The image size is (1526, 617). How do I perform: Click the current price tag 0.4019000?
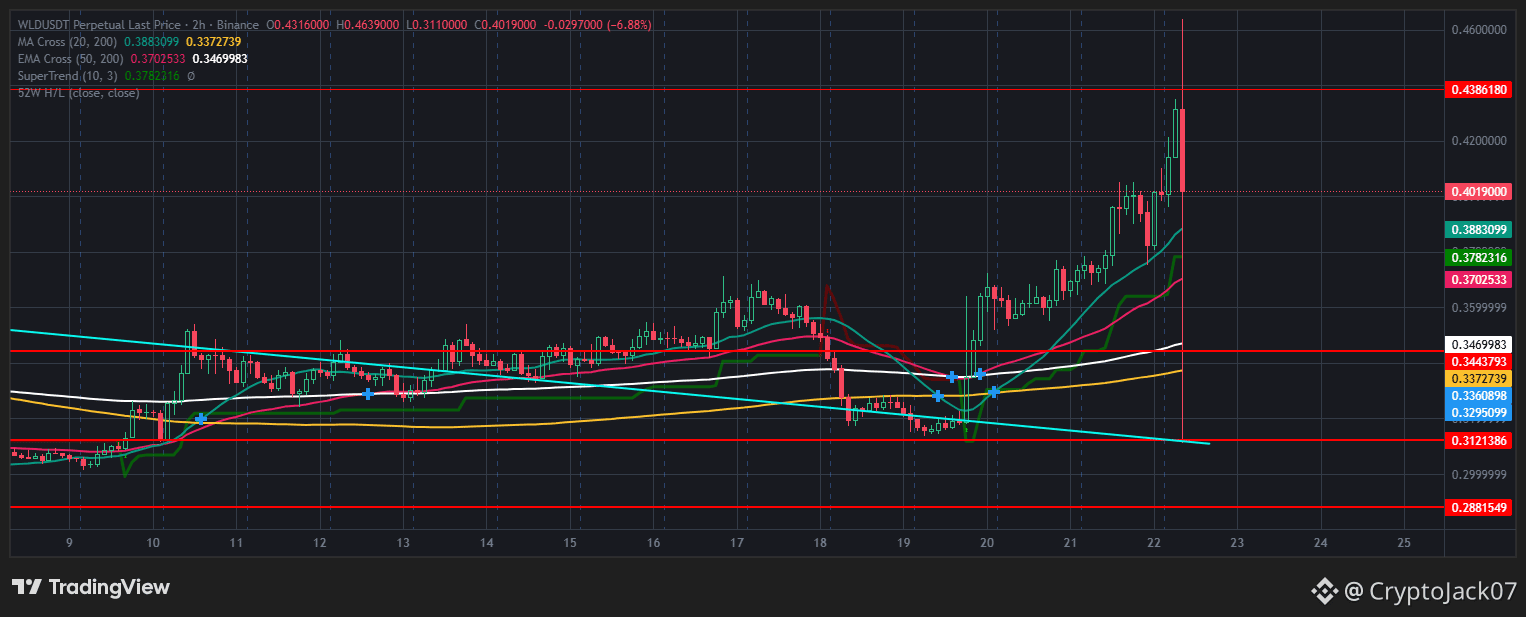pyautogui.click(x=1480, y=191)
